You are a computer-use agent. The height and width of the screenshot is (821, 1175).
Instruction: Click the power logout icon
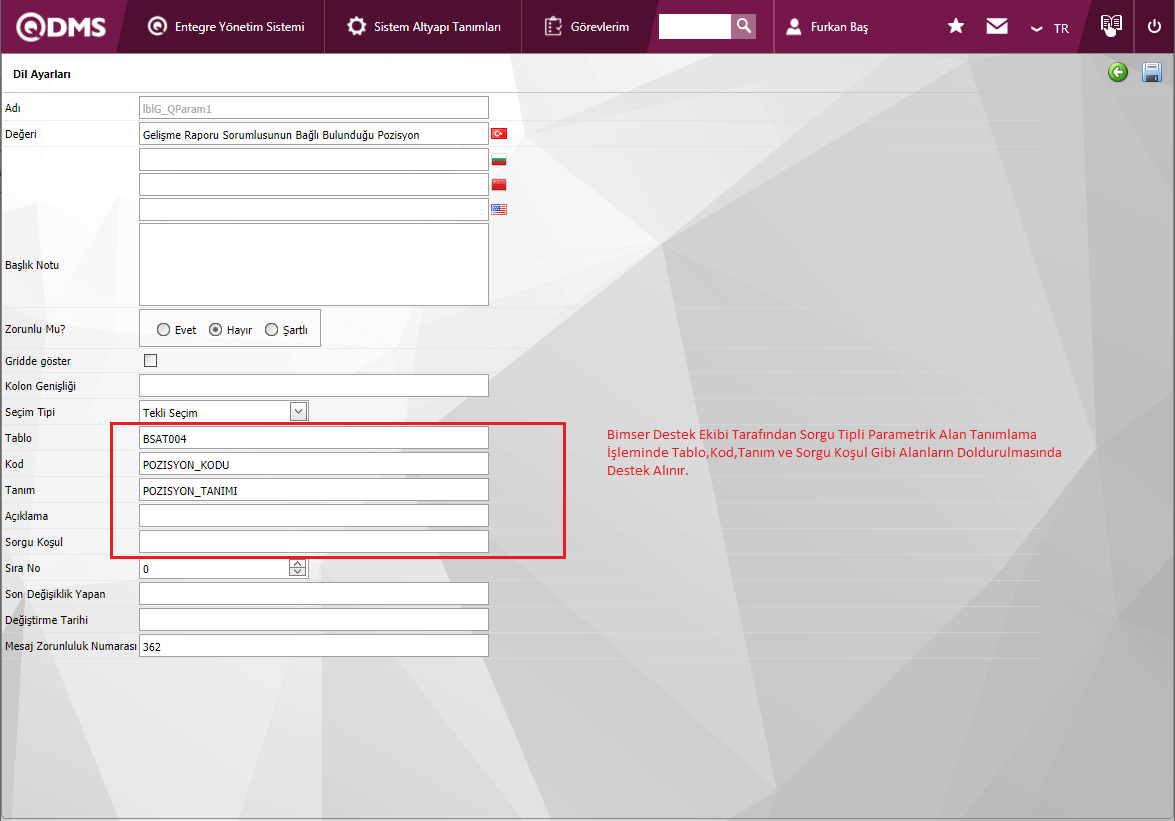point(1154,27)
